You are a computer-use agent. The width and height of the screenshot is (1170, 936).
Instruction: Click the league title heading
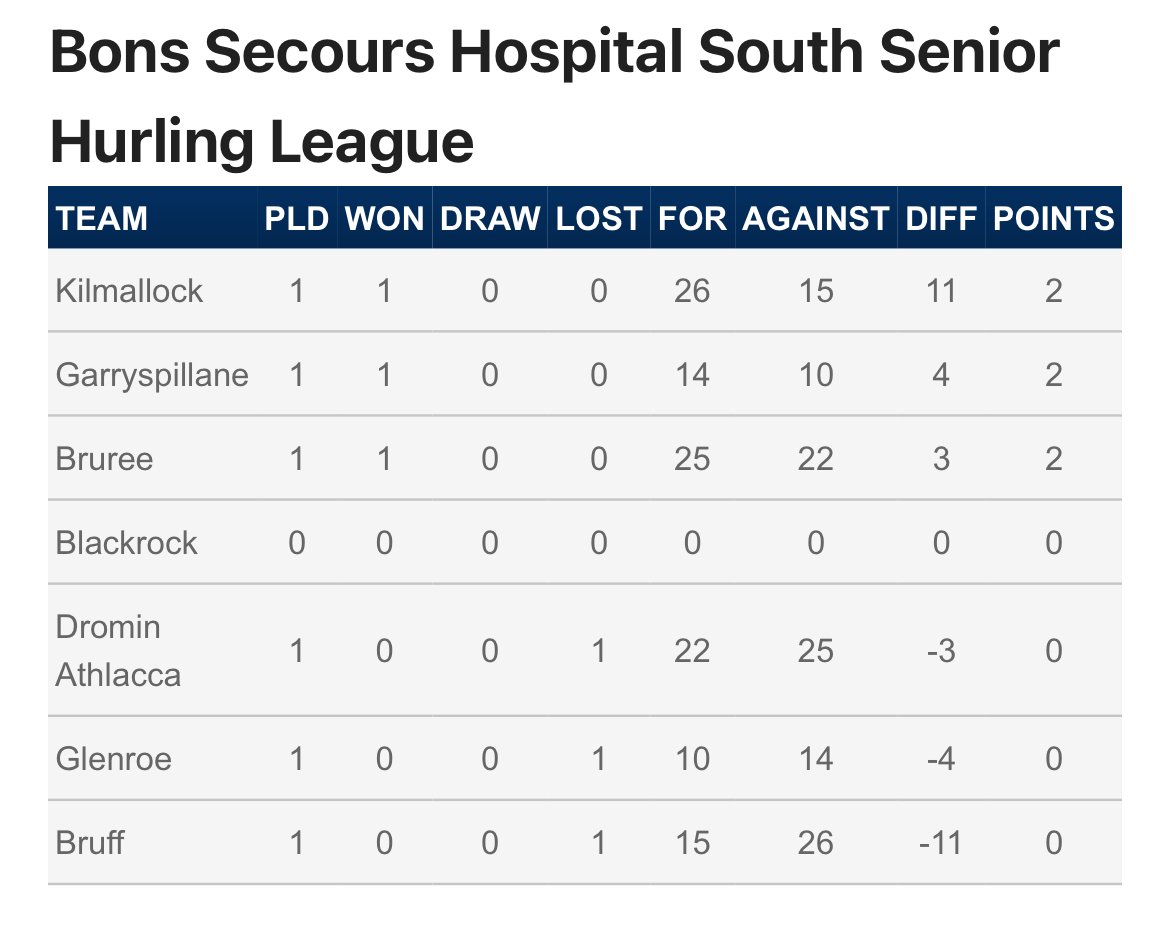(x=554, y=96)
